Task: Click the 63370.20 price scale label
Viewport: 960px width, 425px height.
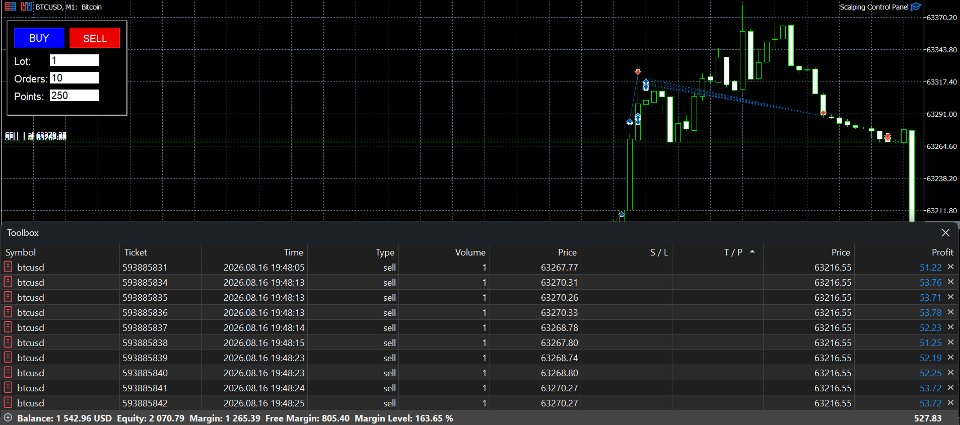Action: 943,17
